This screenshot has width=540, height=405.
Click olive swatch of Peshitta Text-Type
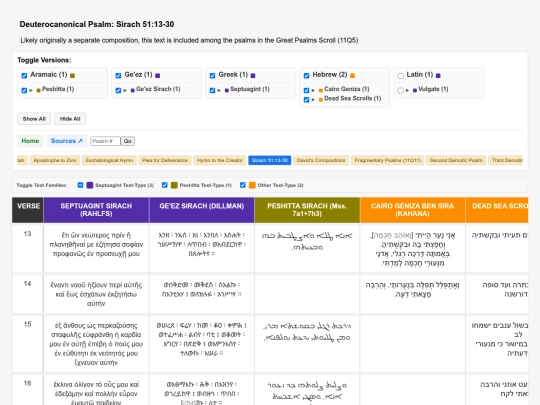[174, 185]
